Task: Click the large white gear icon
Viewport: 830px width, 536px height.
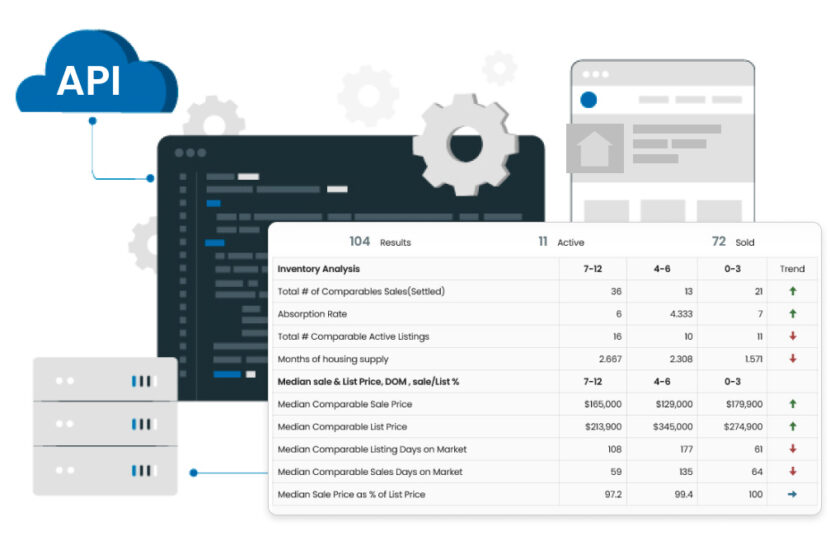Action: pyautogui.click(x=467, y=141)
